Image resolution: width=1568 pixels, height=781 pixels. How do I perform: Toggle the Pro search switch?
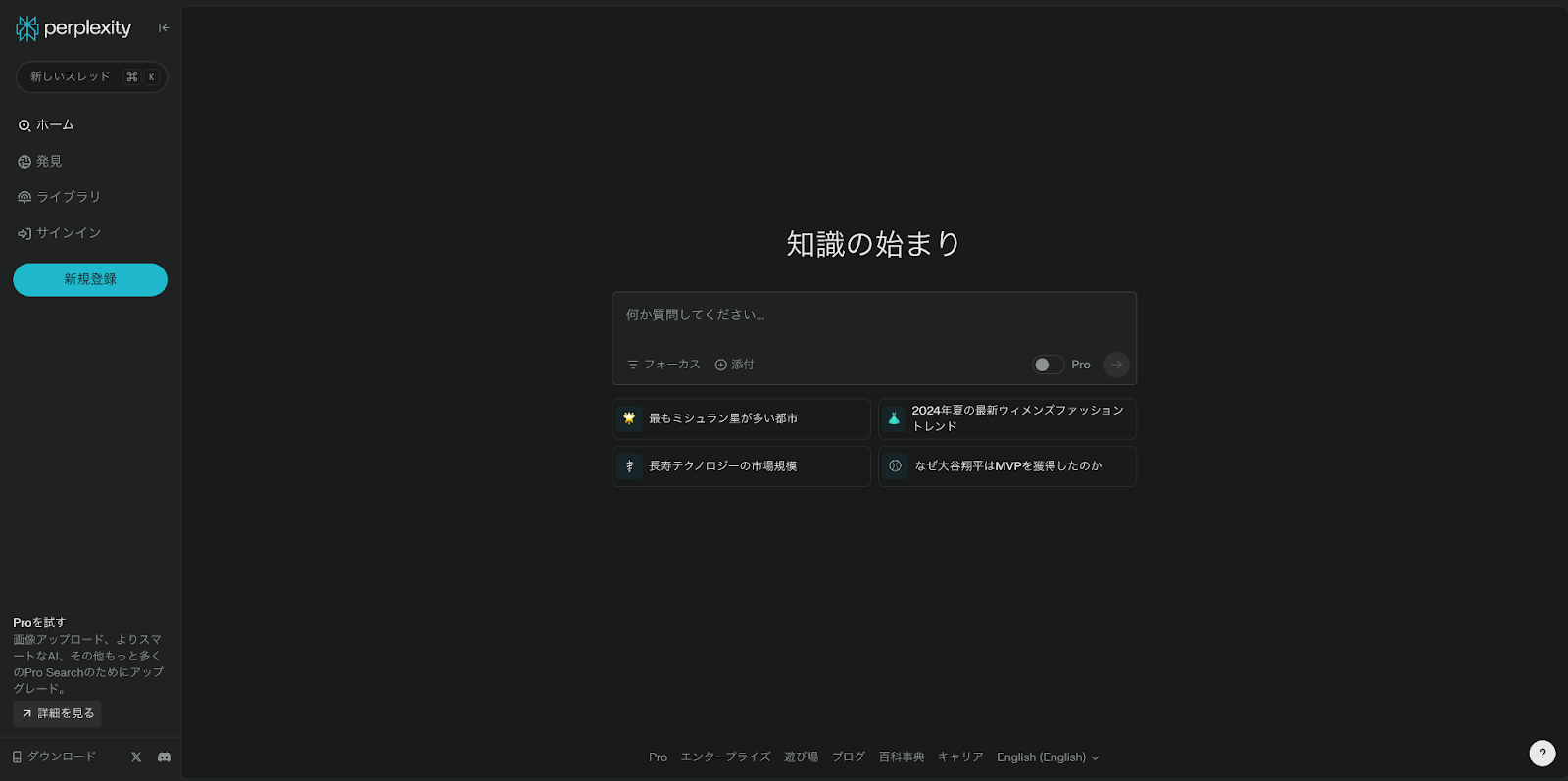point(1048,365)
